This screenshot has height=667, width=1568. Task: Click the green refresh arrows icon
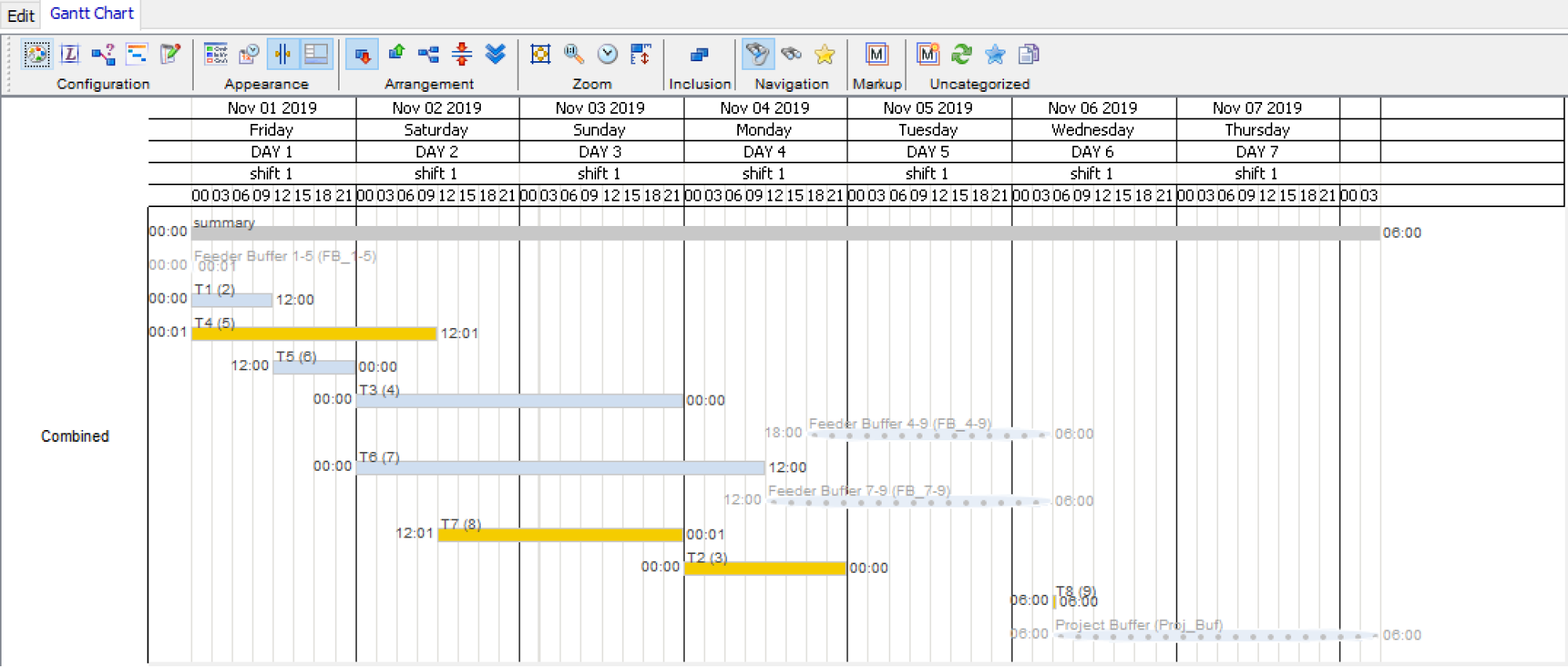tap(962, 54)
